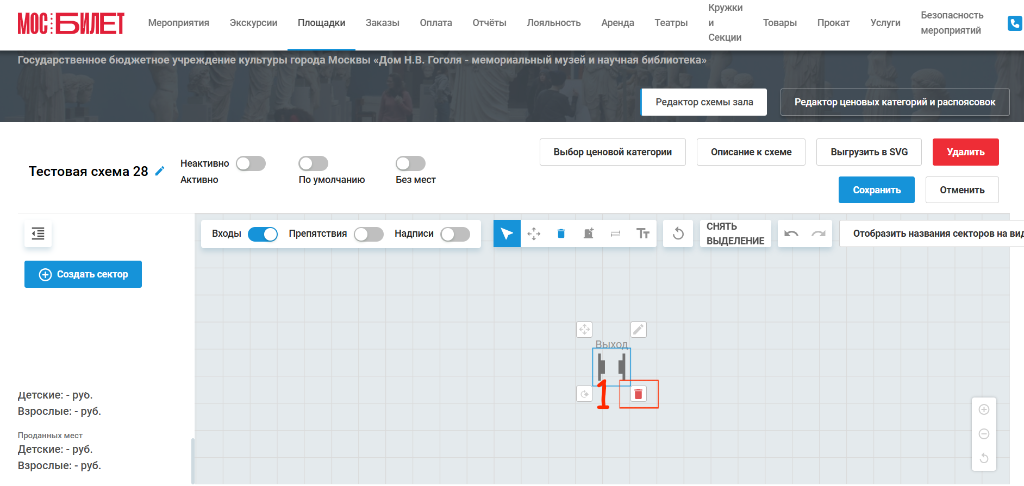Open the Площадки menu item
This screenshot has height=486, width=1024.
321,23
